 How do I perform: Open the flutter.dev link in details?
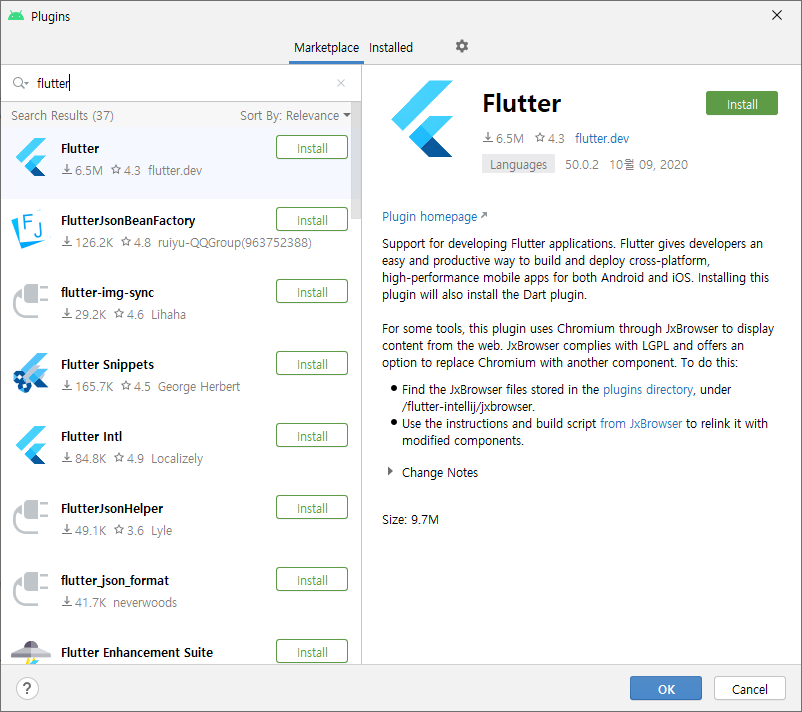point(602,138)
